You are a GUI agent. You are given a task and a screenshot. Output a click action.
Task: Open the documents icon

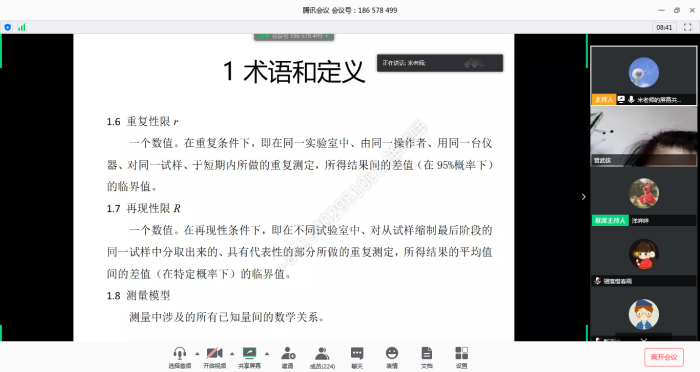click(x=426, y=353)
